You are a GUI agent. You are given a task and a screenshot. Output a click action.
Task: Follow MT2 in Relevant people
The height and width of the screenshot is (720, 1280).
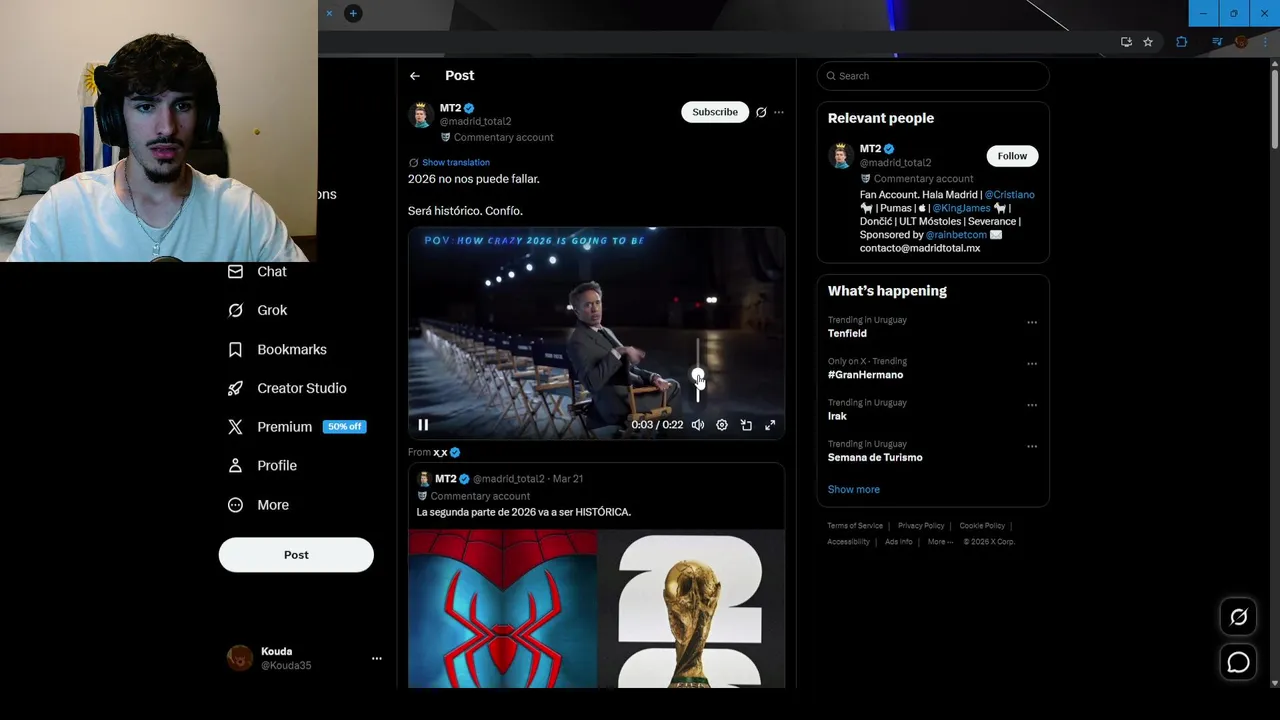(x=1012, y=156)
